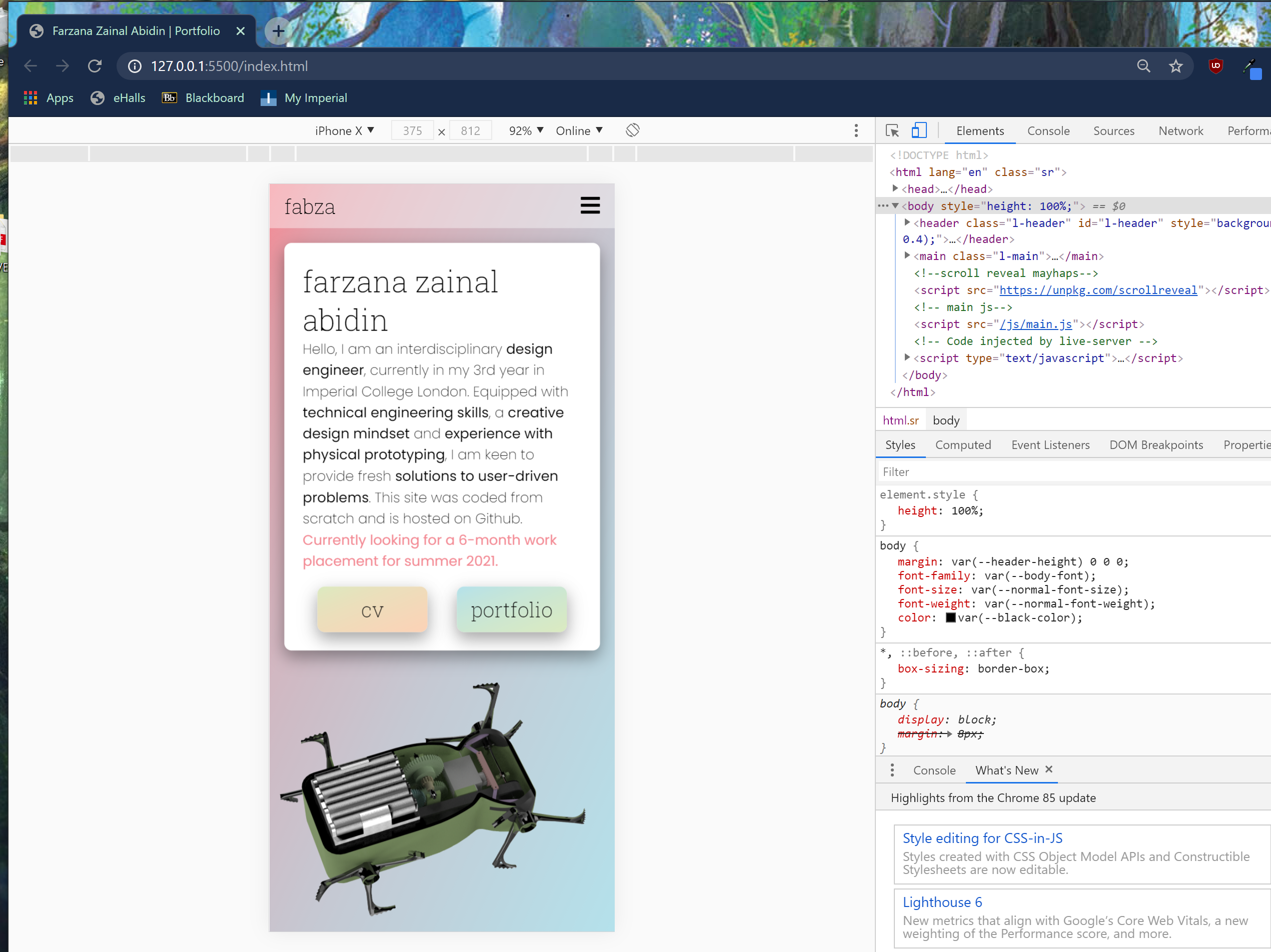This screenshot has width=1271, height=952.
Task: Bookmark the page with the star icon
Action: click(1175, 66)
